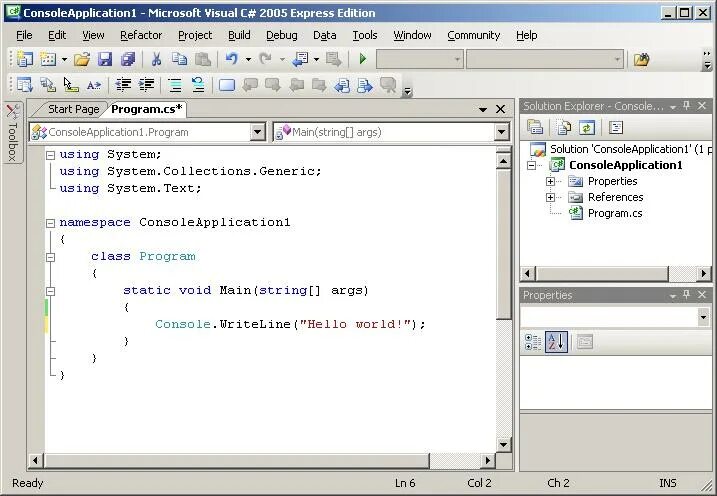Click the editor horizontal scrollbar thumb

coord(236,460)
